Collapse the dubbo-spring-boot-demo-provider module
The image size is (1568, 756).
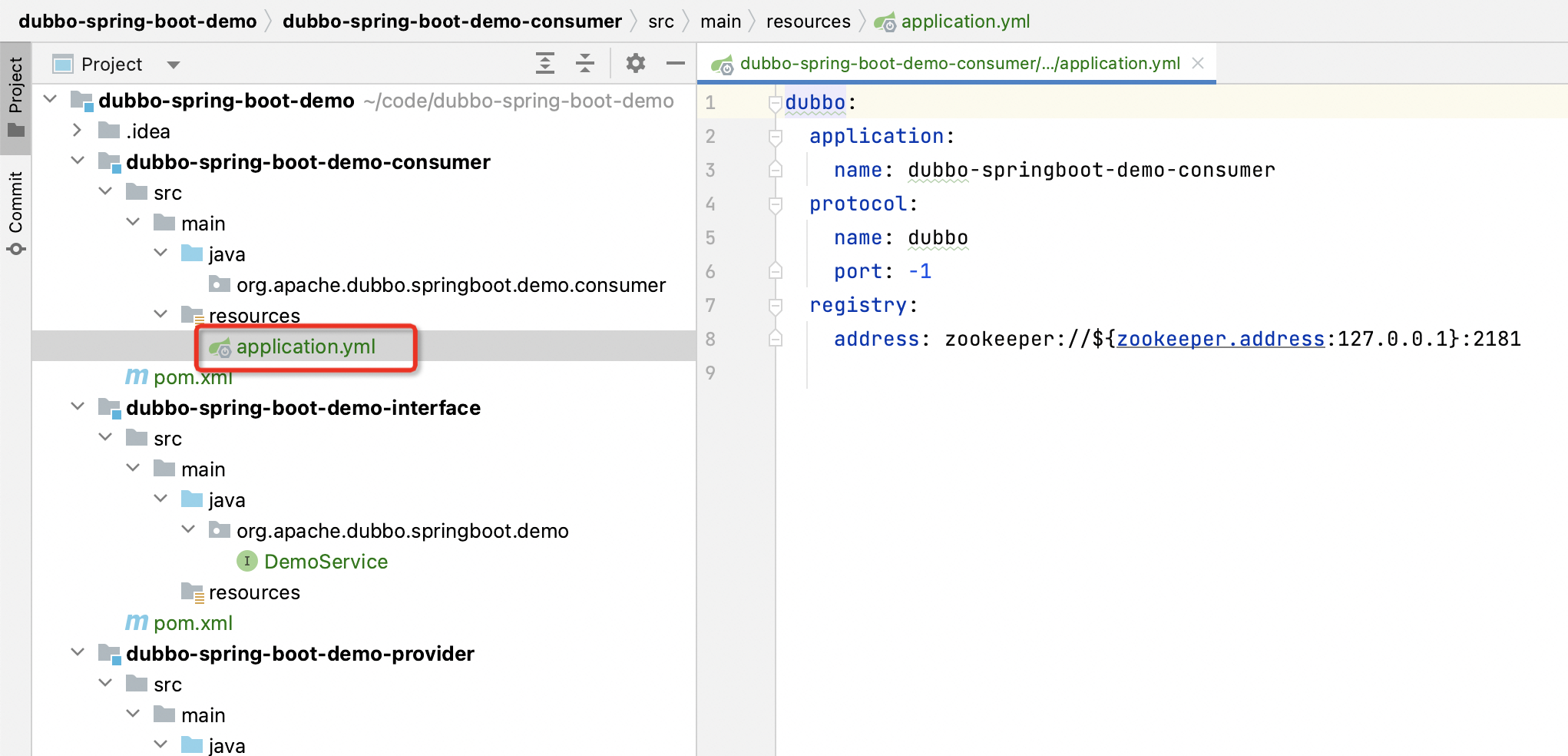coord(78,653)
